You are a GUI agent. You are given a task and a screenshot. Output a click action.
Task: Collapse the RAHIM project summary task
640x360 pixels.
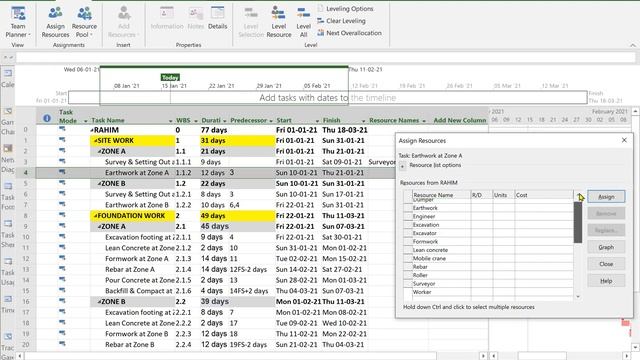92,130
